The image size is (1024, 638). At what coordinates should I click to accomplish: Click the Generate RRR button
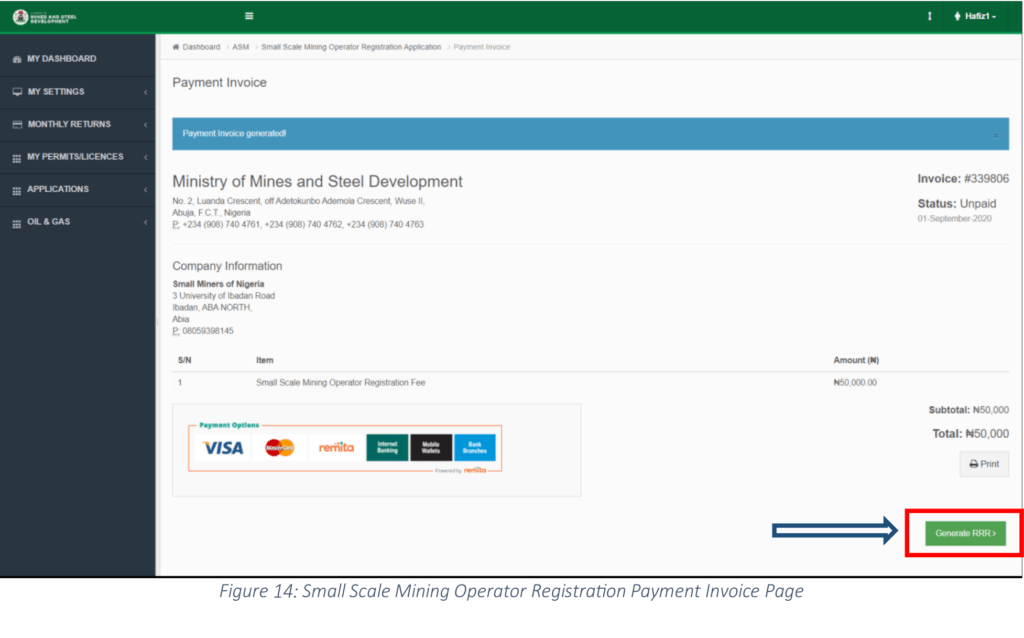coord(965,534)
